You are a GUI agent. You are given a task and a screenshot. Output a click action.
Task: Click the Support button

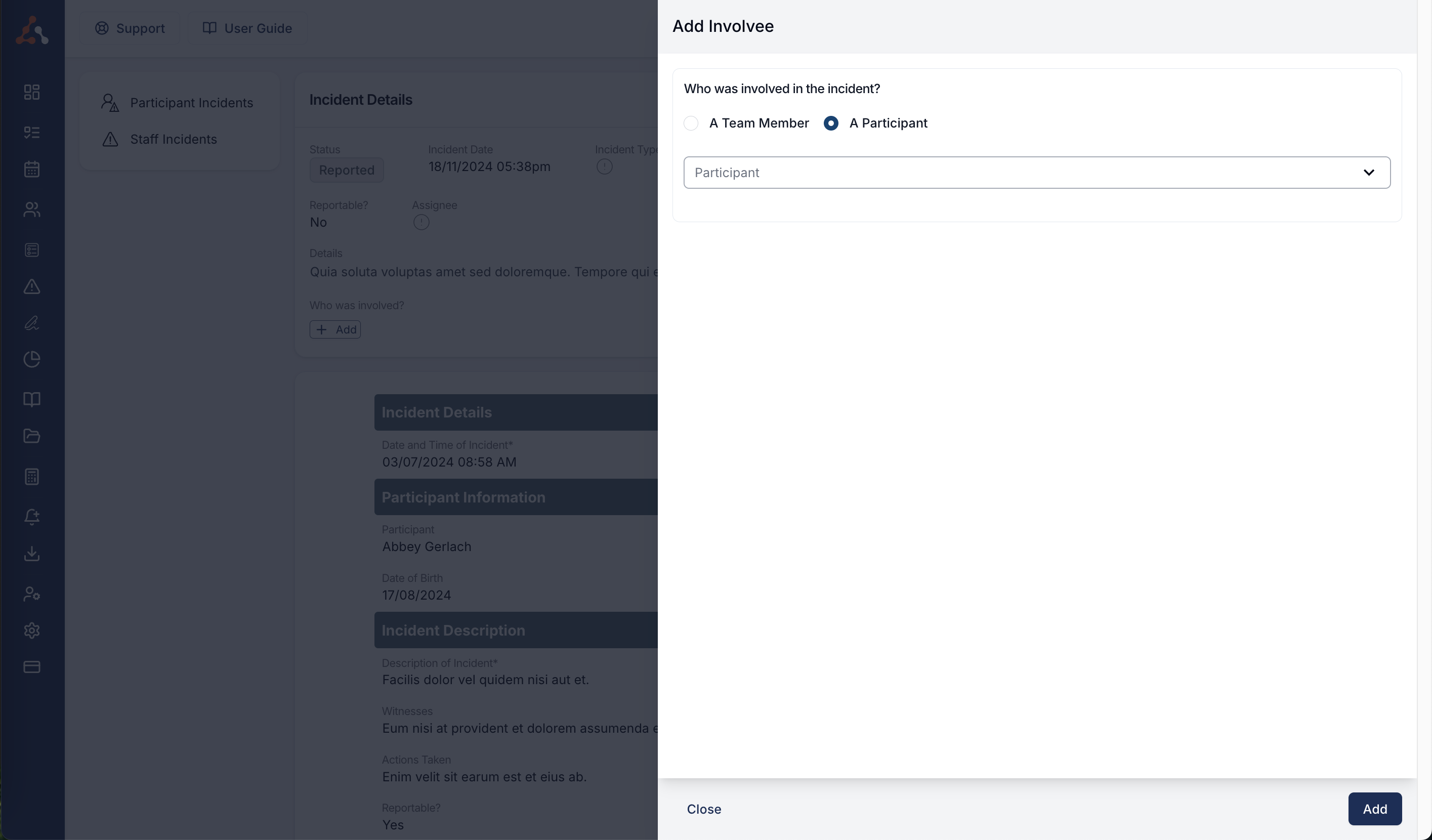pos(130,28)
